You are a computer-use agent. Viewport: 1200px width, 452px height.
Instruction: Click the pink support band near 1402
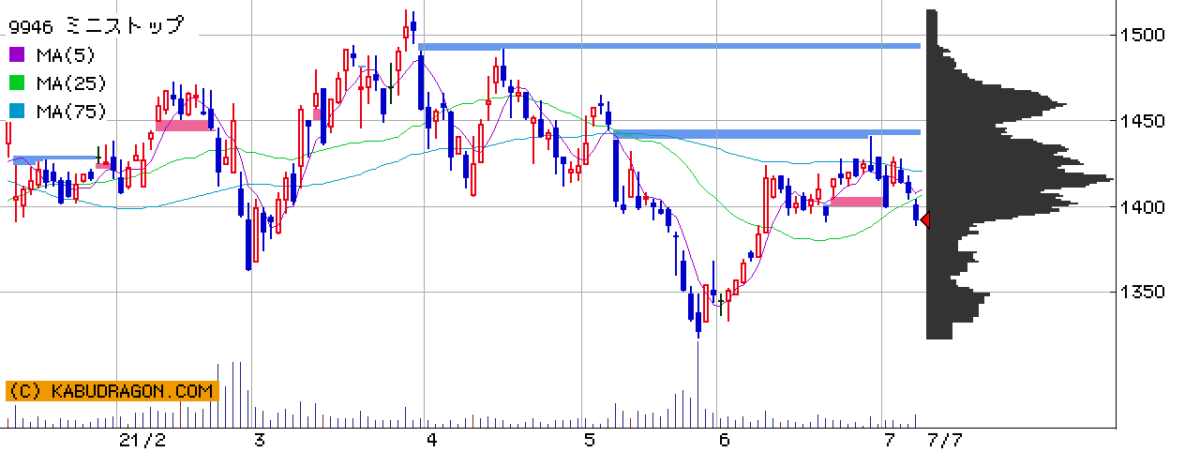click(855, 202)
